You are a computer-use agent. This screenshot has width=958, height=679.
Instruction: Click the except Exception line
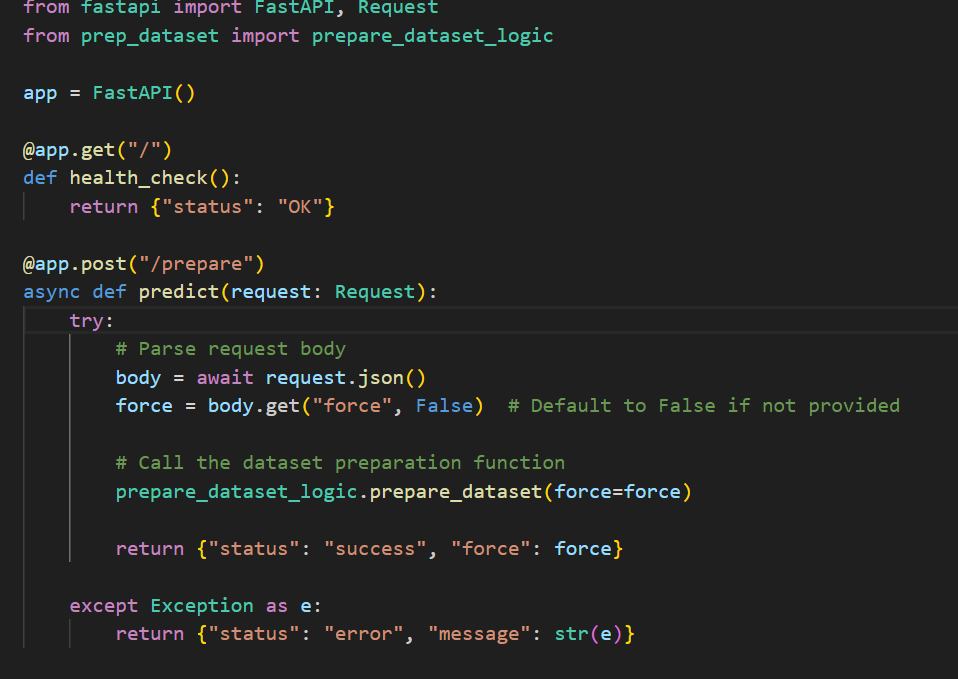pyautogui.click(x=196, y=606)
